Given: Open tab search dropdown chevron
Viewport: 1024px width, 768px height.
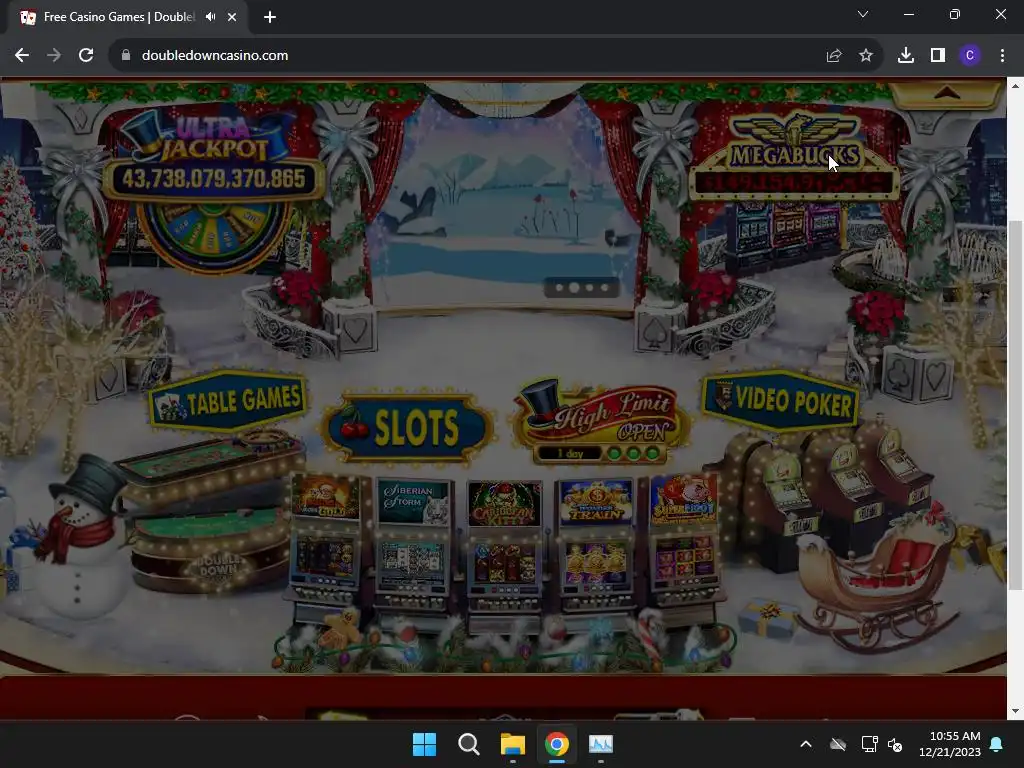Looking at the screenshot, I should (x=863, y=14).
